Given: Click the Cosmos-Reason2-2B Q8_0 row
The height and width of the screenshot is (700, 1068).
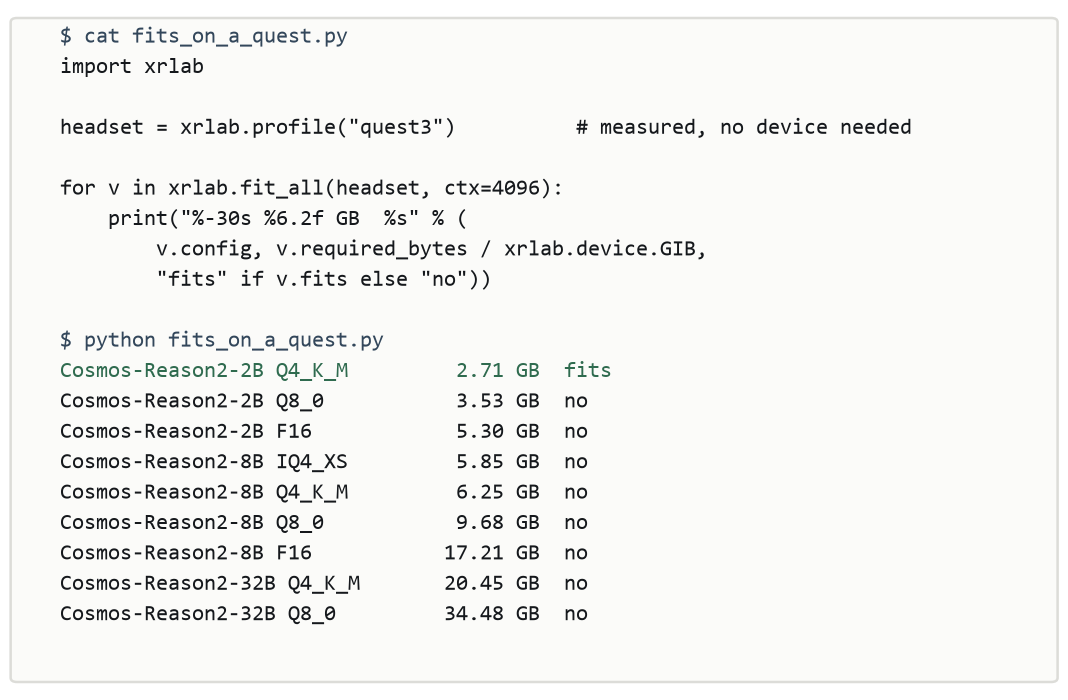Looking at the screenshot, I should (x=324, y=401).
